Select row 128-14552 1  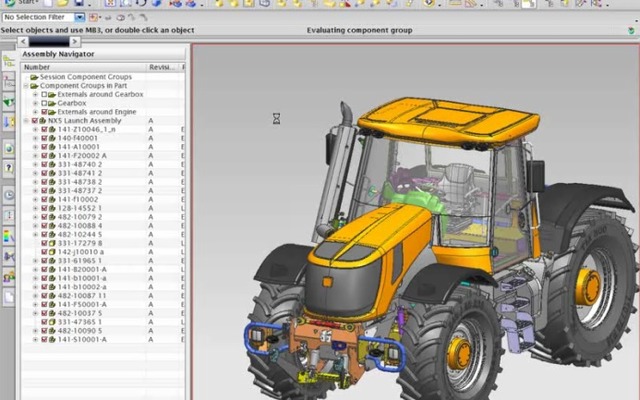pyautogui.click(x=103, y=208)
